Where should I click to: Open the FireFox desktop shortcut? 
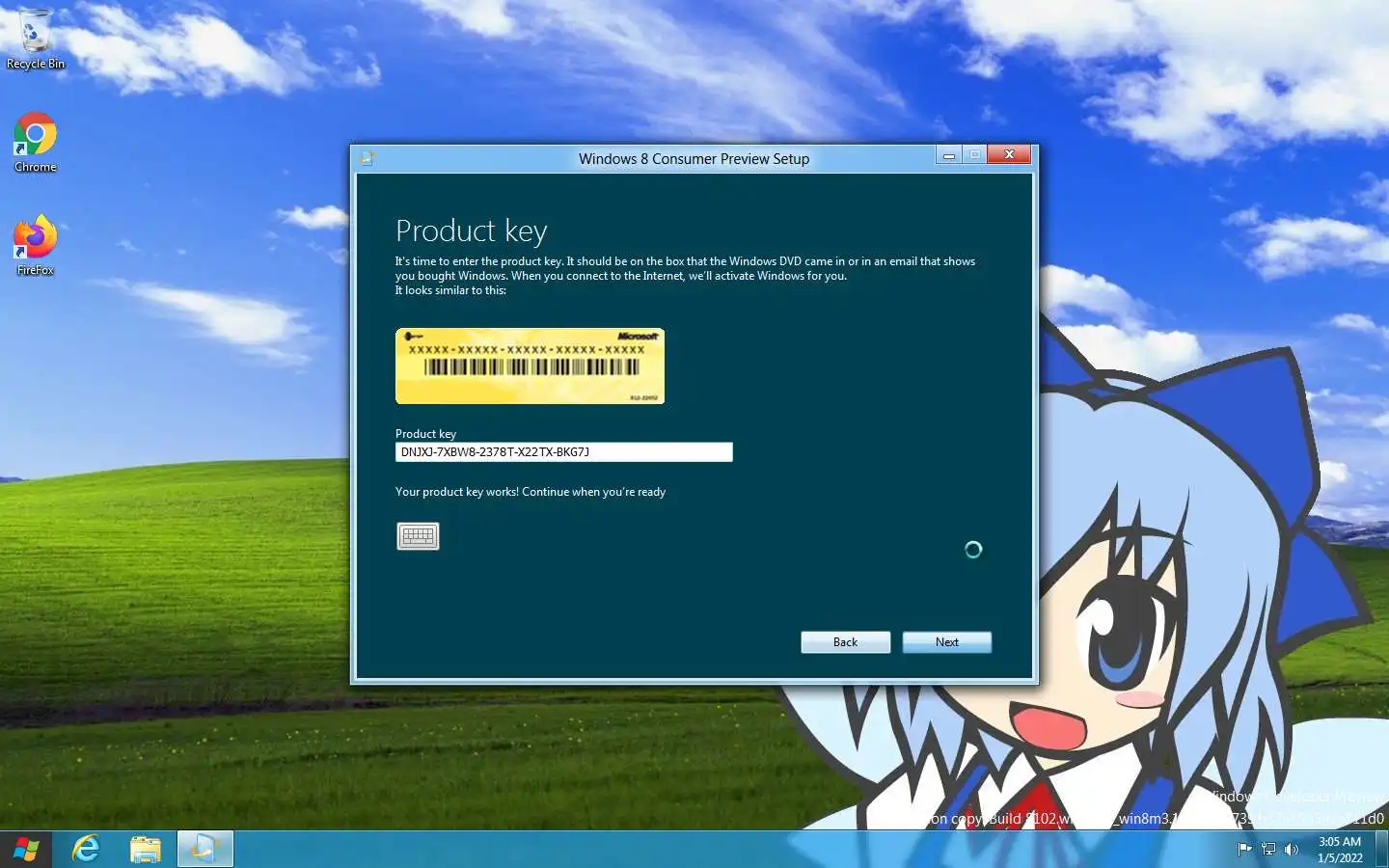pyautogui.click(x=36, y=246)
